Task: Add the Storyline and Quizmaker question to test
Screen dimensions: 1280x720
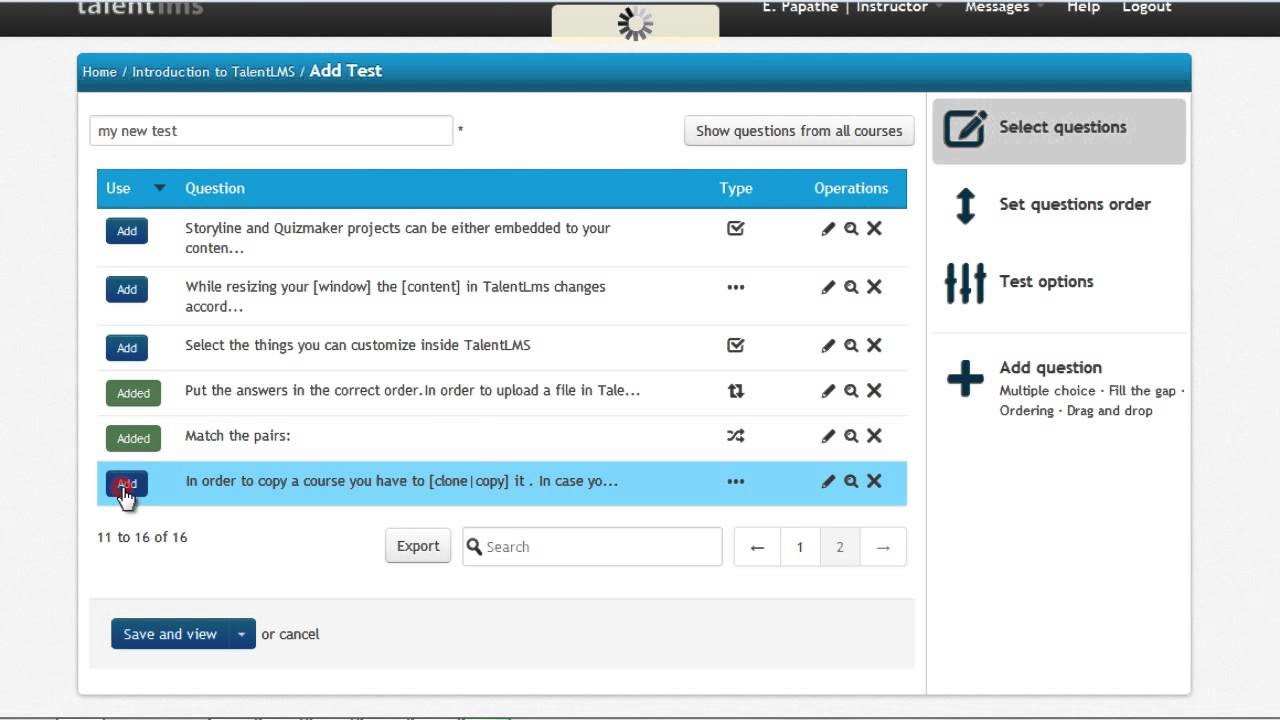Action: pyautogui.click(x=127, y=231)
